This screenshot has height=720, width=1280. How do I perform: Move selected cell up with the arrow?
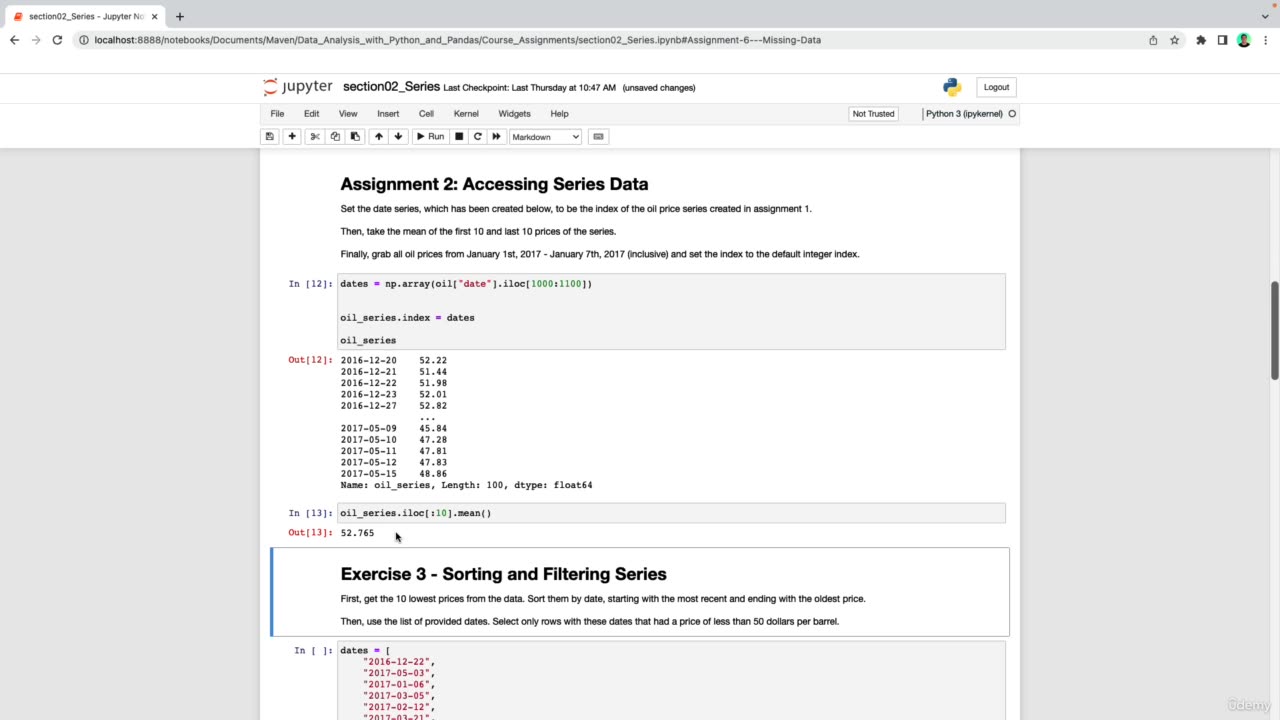pos(378,137)
